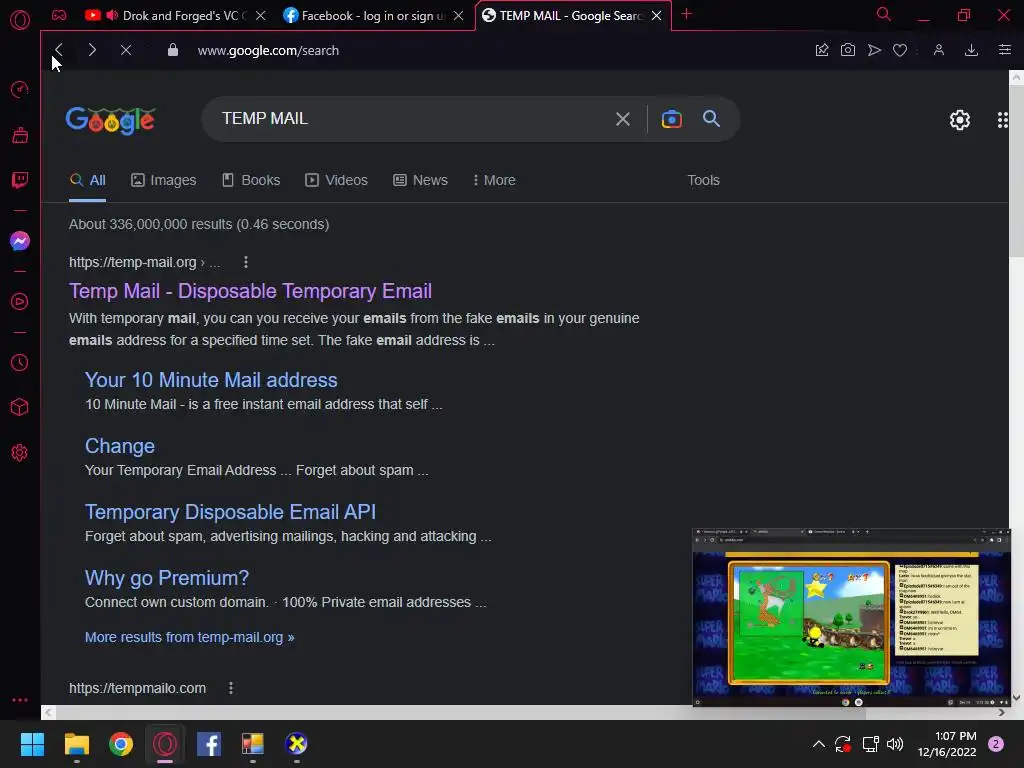This screenshot has height=768, width=1024.
Task: Open options for tempmailo.com result
Action: (231, 688)
